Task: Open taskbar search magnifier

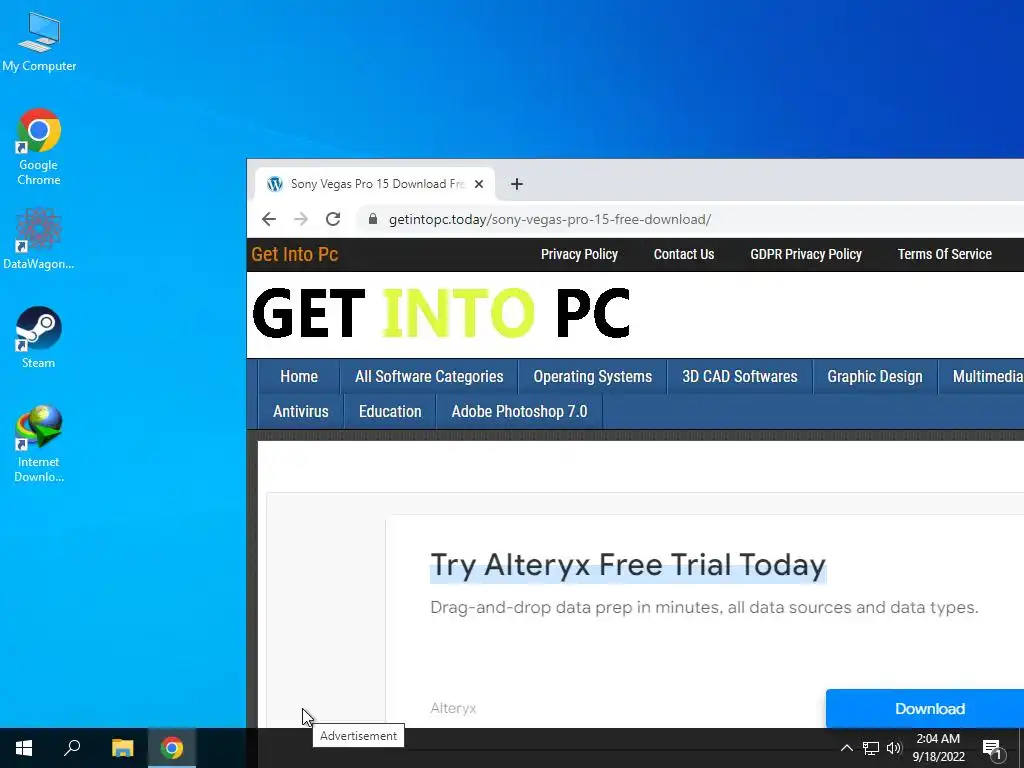Action: pos(72,748)
